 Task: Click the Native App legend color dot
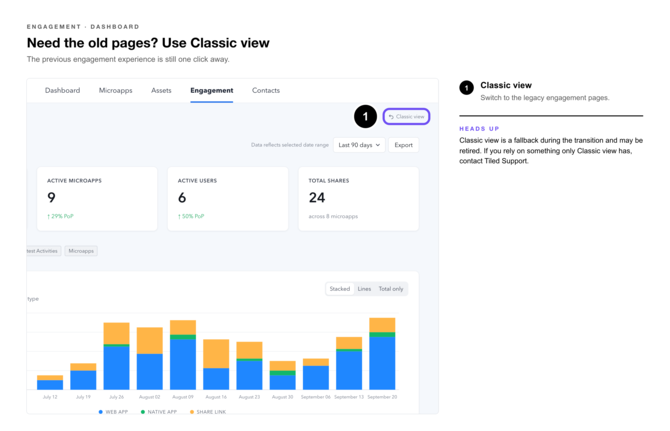(x=143, y=412)
